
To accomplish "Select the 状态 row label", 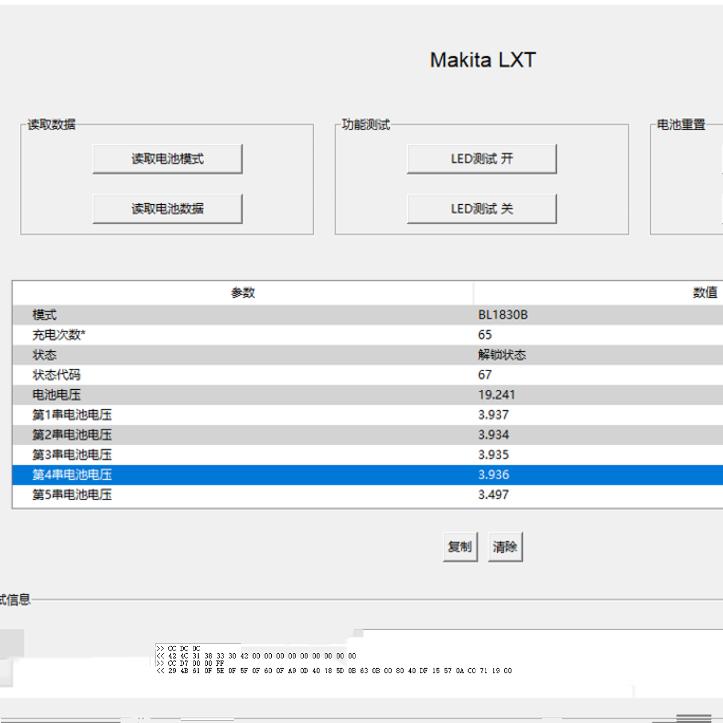I will tap(44, 355).
